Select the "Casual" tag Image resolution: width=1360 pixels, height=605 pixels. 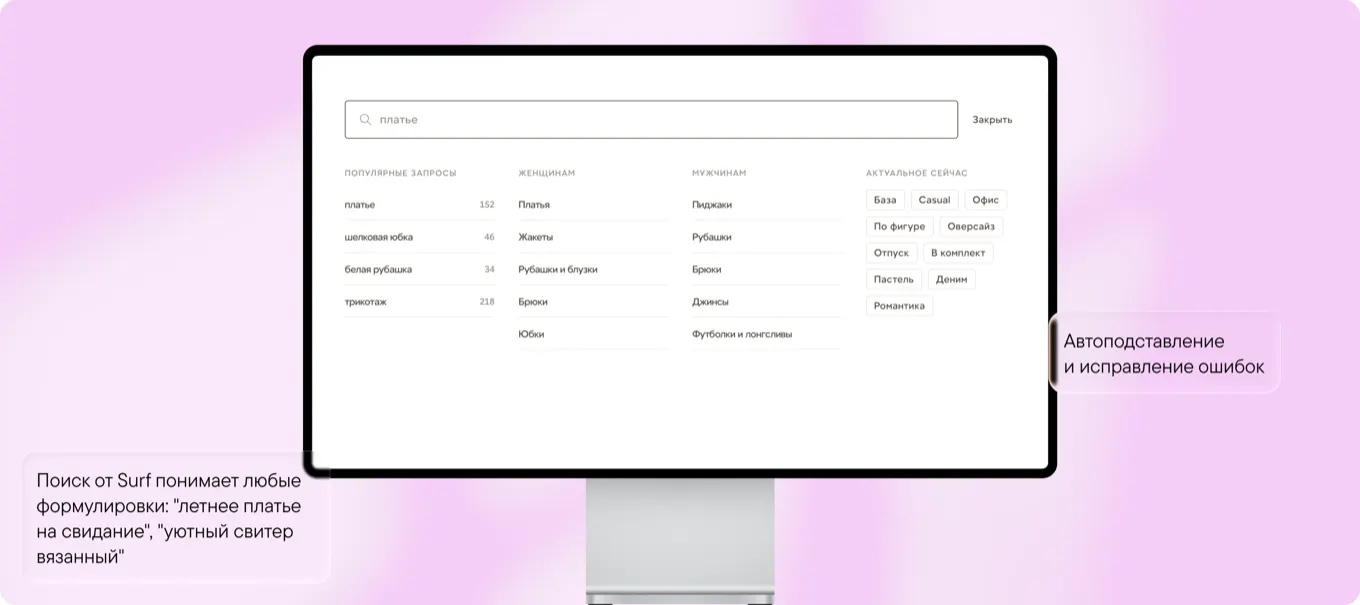(x=934, y=200)
